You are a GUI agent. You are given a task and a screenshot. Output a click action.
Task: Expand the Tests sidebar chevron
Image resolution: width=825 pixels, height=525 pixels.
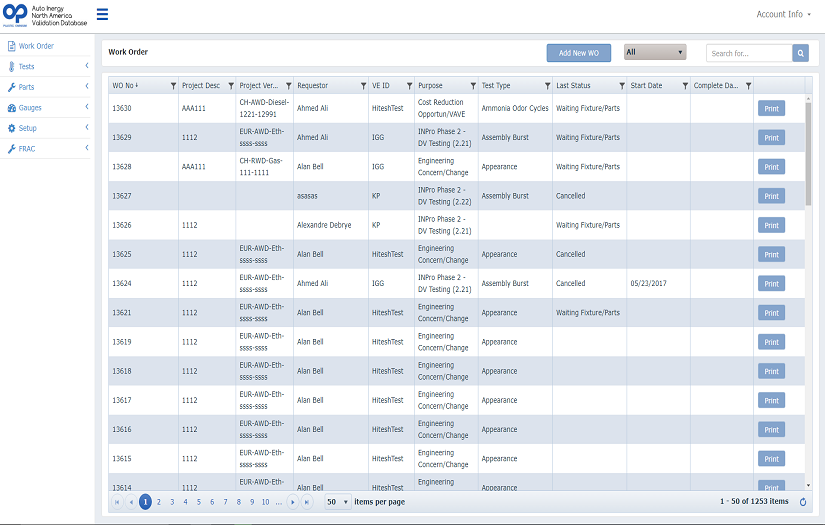pos(87,66)
